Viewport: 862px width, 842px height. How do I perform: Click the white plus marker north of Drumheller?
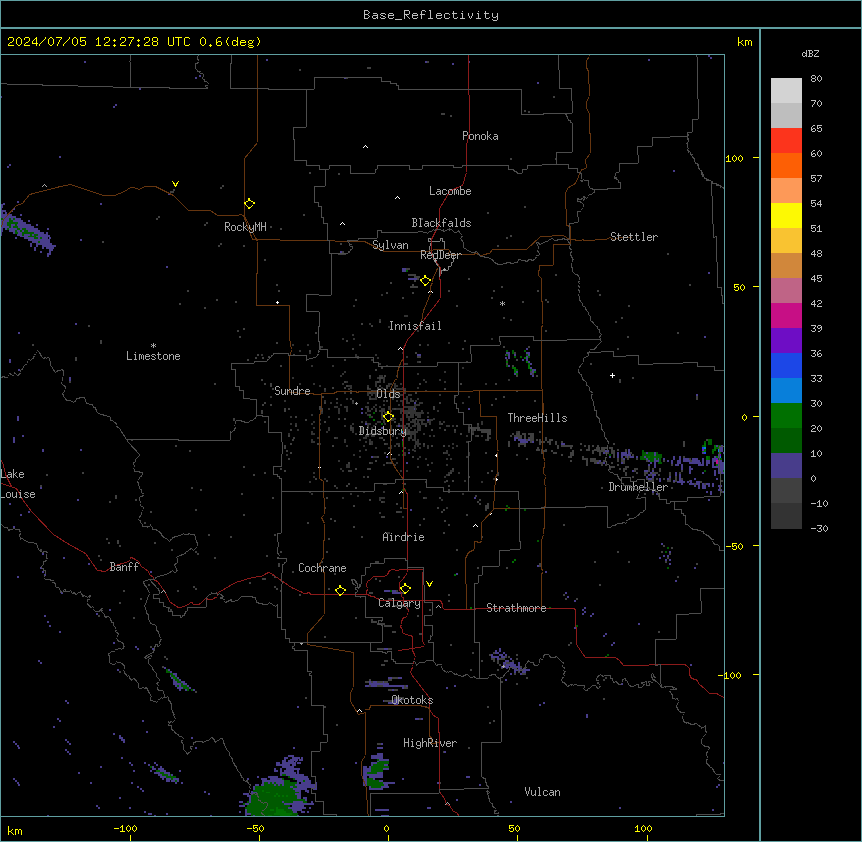pyautogui.click(x=612, y=375)
